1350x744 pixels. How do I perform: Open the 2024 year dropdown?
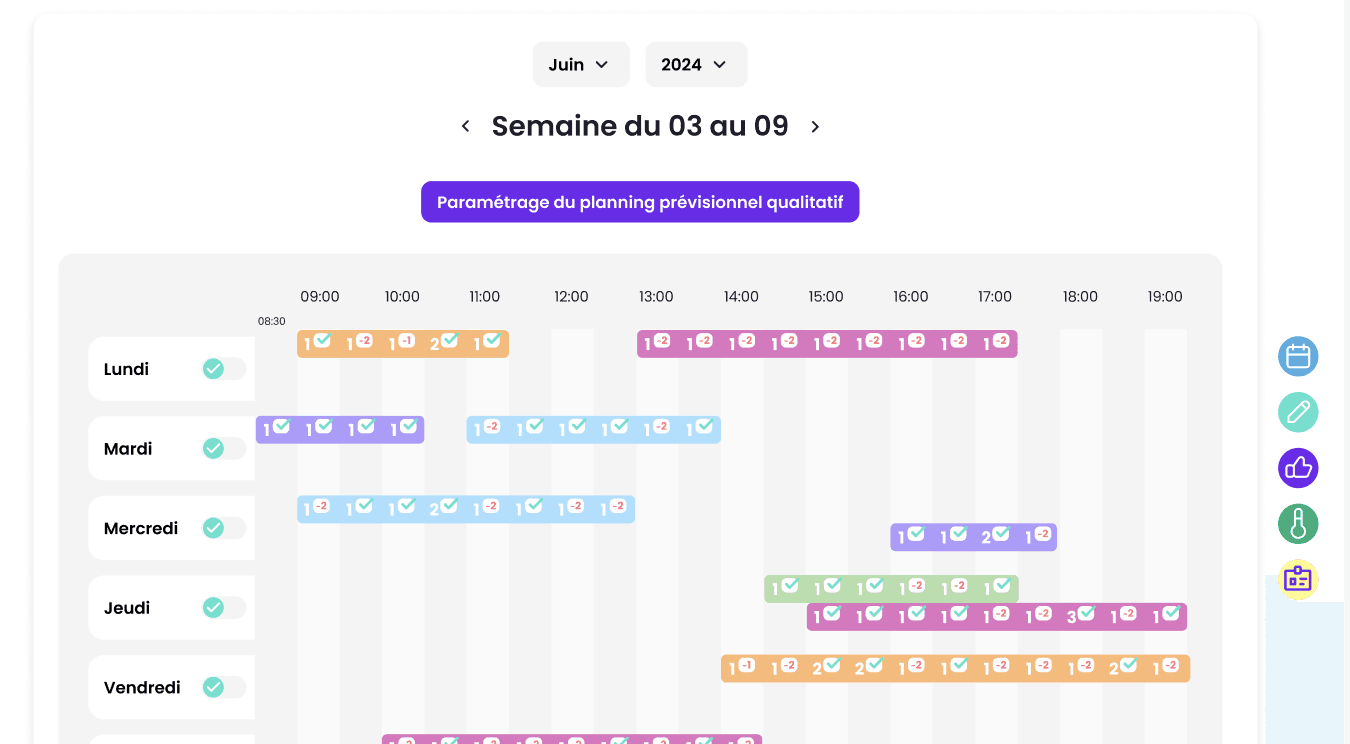tap(696, 64)
